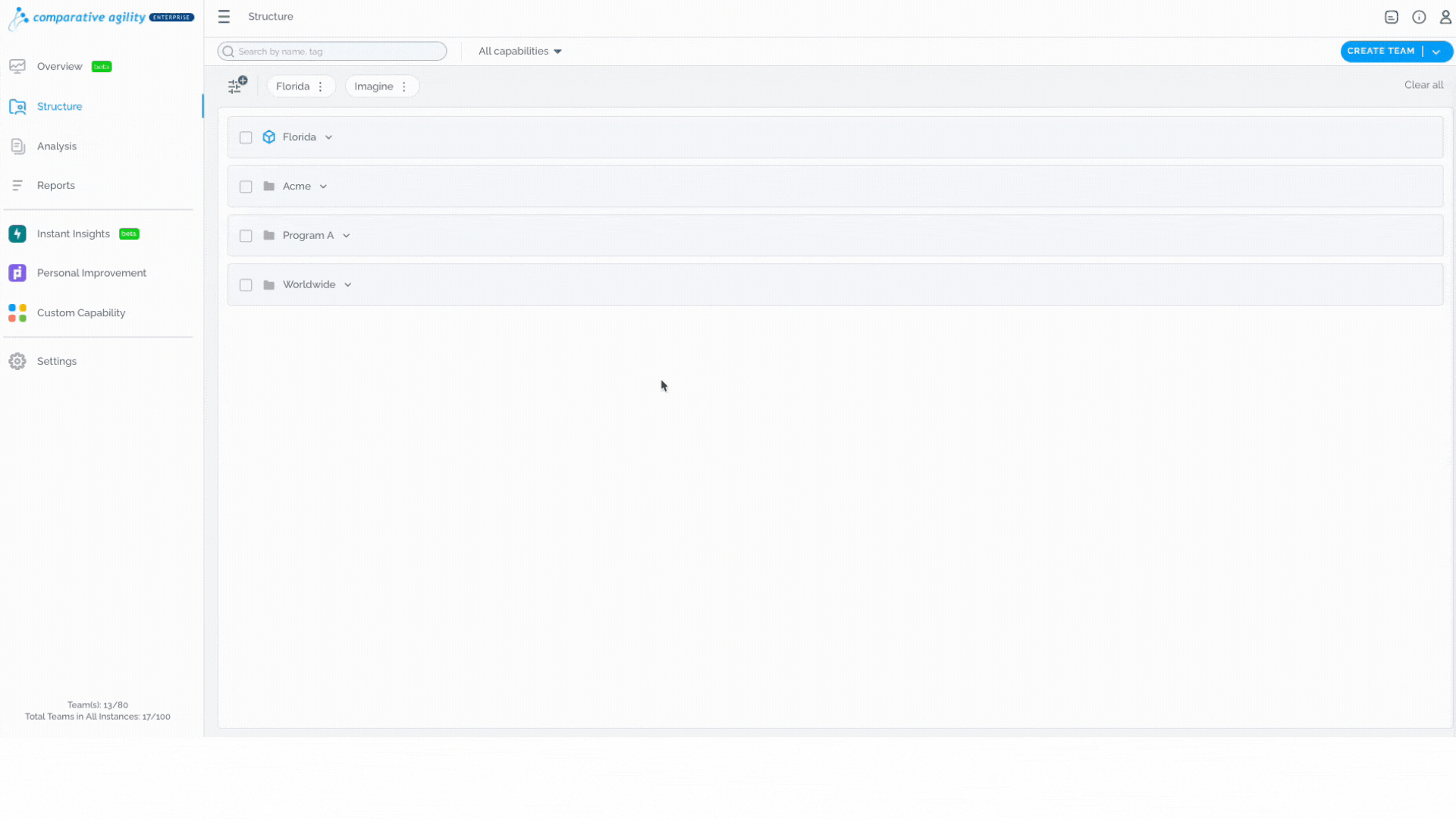Screen dimensions: 1456x819
Task: Open the add filter sliders icon
Action: coord(237,85)
